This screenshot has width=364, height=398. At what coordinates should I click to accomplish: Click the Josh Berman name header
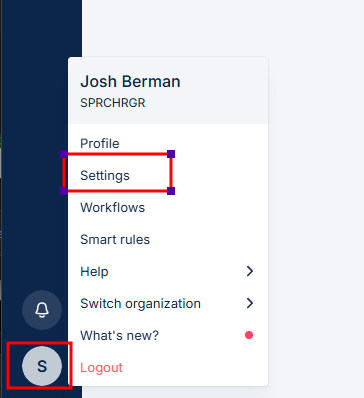[130, 81]
